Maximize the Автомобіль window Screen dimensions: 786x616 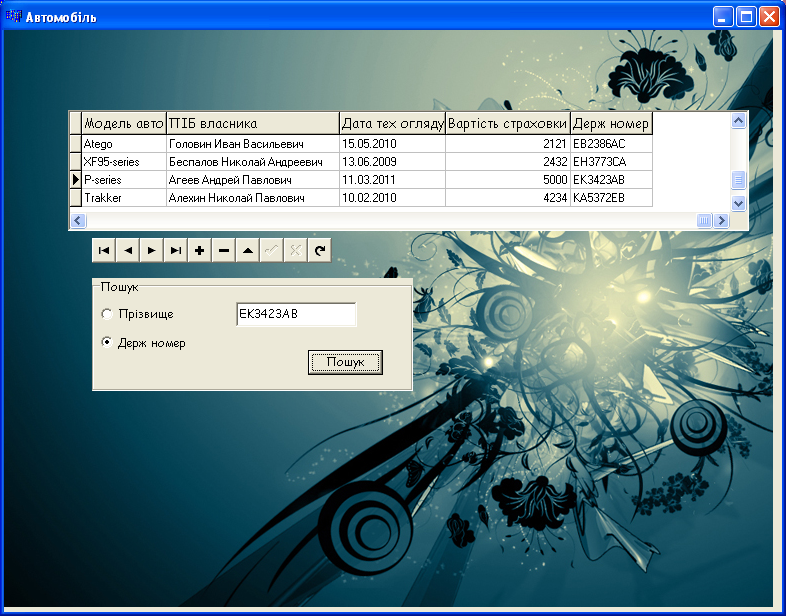(746, 17)
